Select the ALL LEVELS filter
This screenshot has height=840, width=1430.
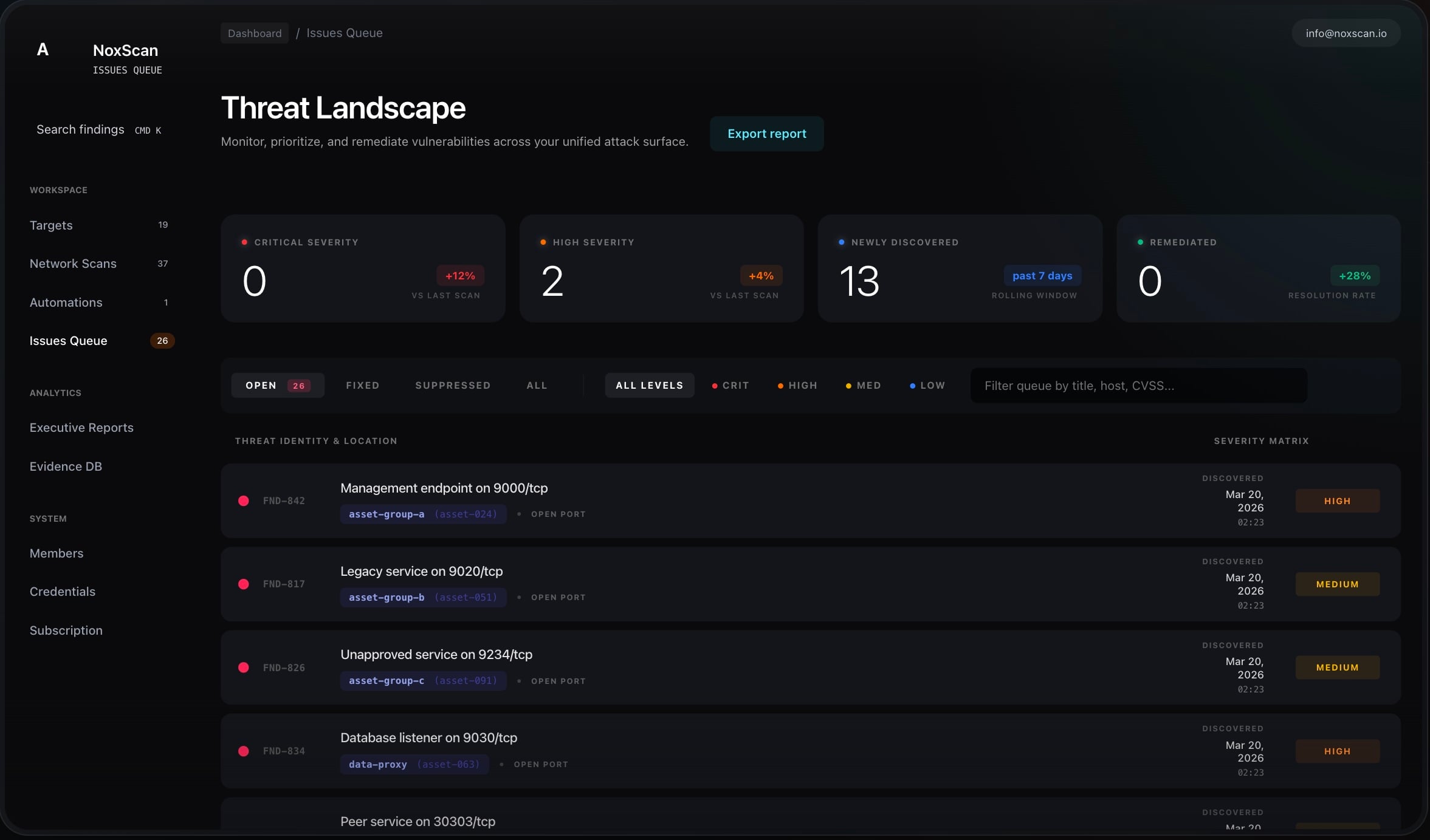649,386
